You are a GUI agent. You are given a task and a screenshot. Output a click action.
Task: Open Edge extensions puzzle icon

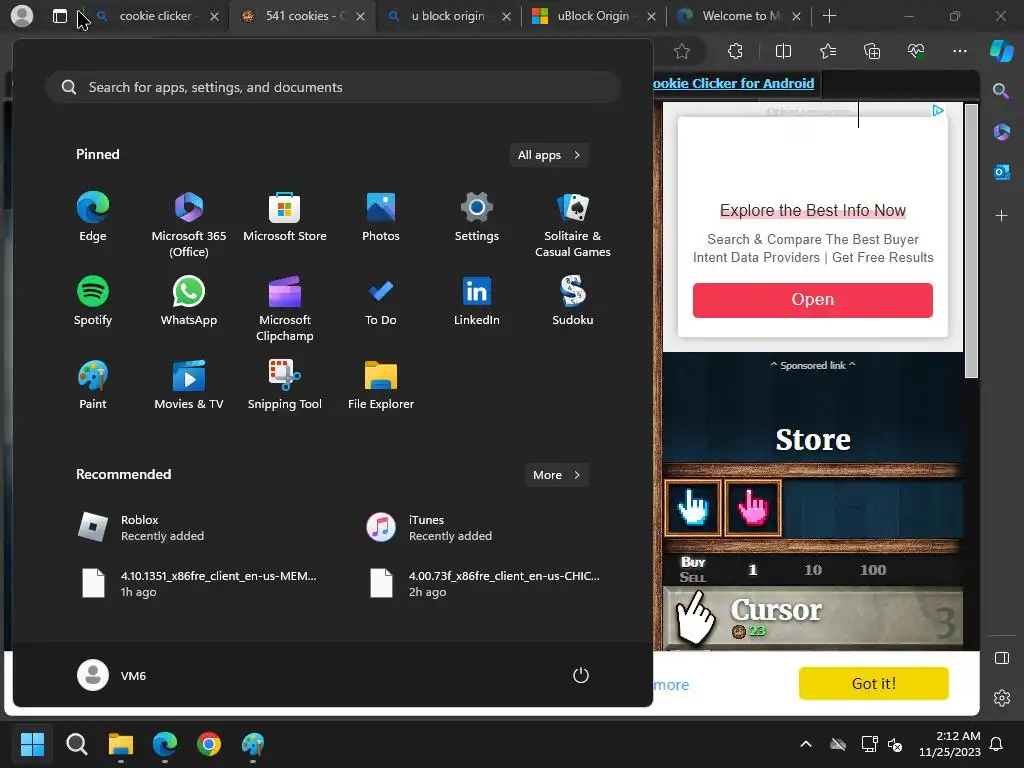(735, 51)
